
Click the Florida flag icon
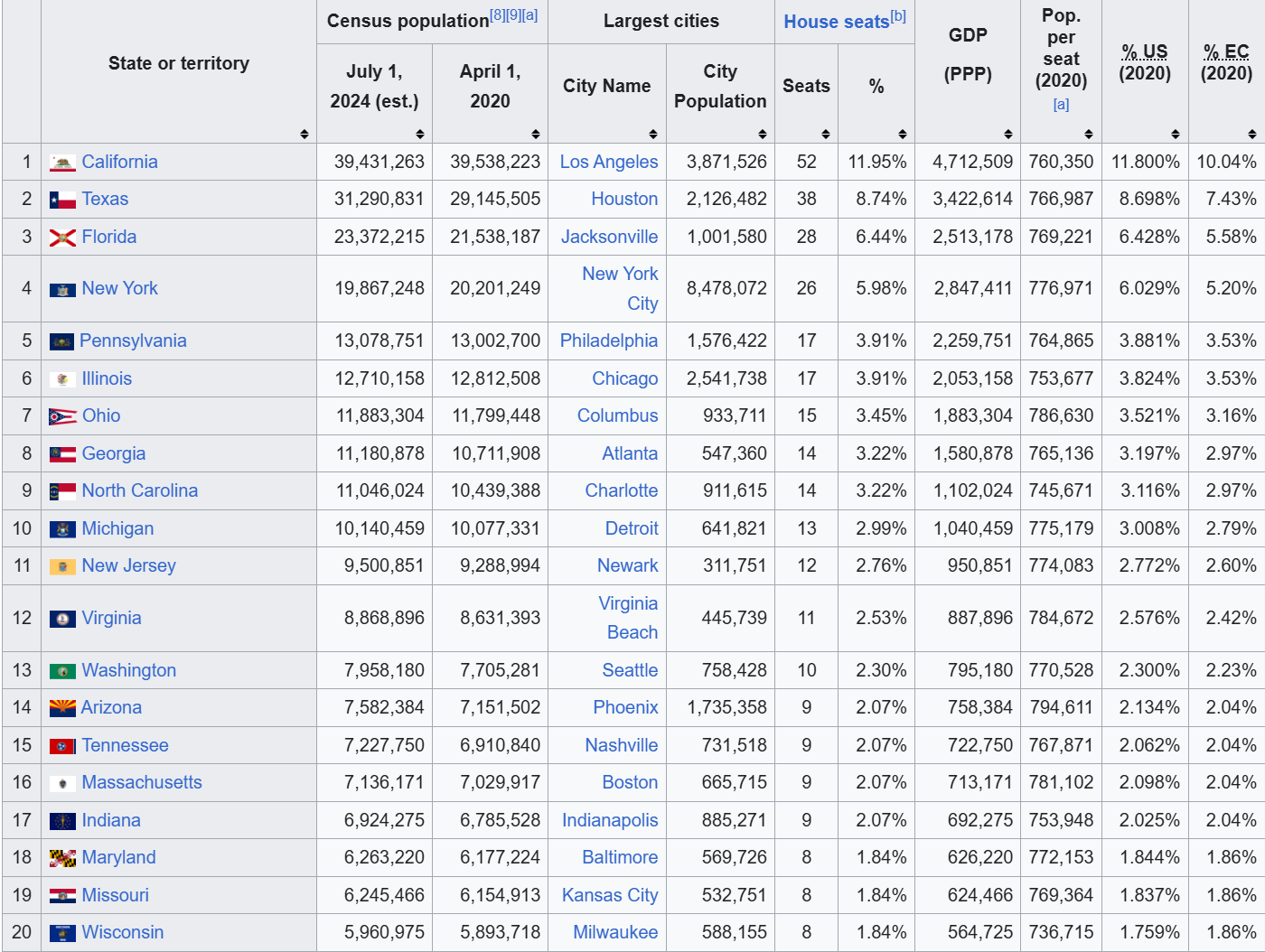62,238
